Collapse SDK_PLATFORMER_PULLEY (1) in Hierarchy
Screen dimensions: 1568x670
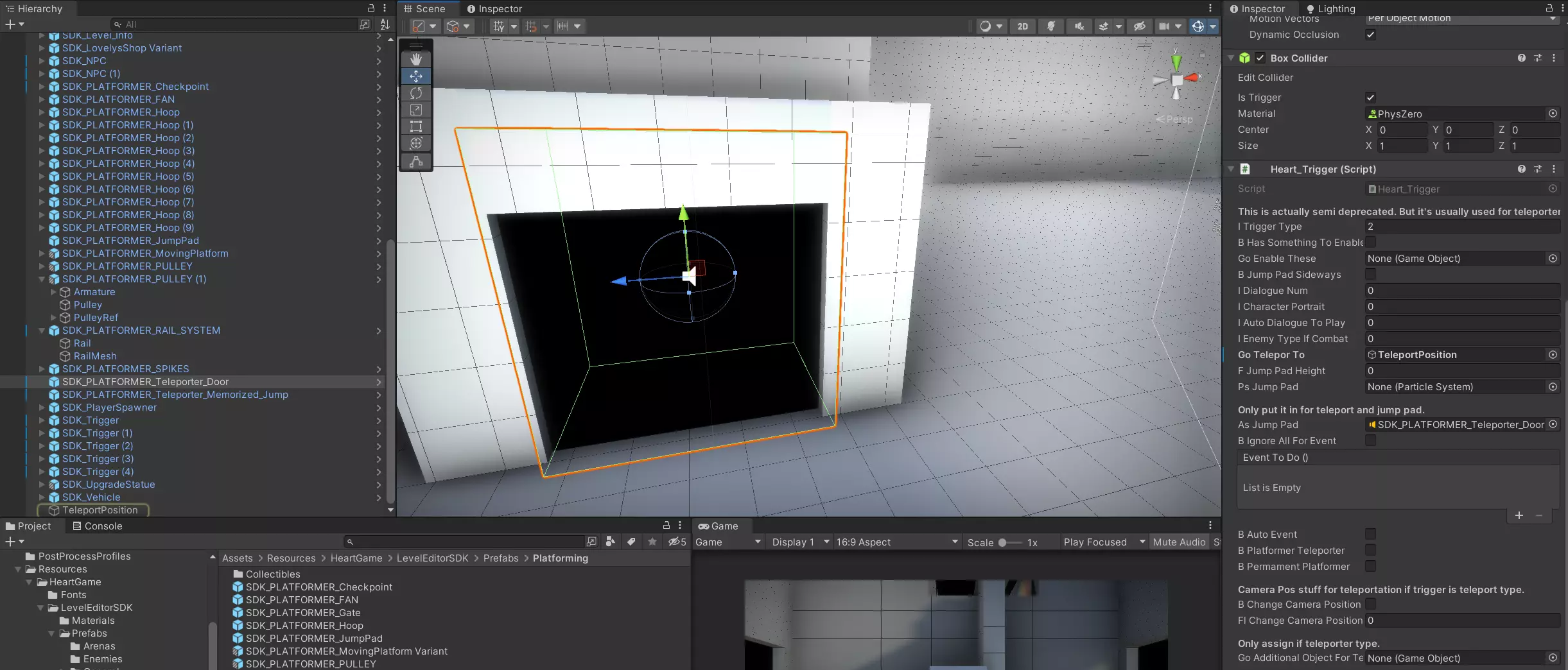[x=42, y=279]
